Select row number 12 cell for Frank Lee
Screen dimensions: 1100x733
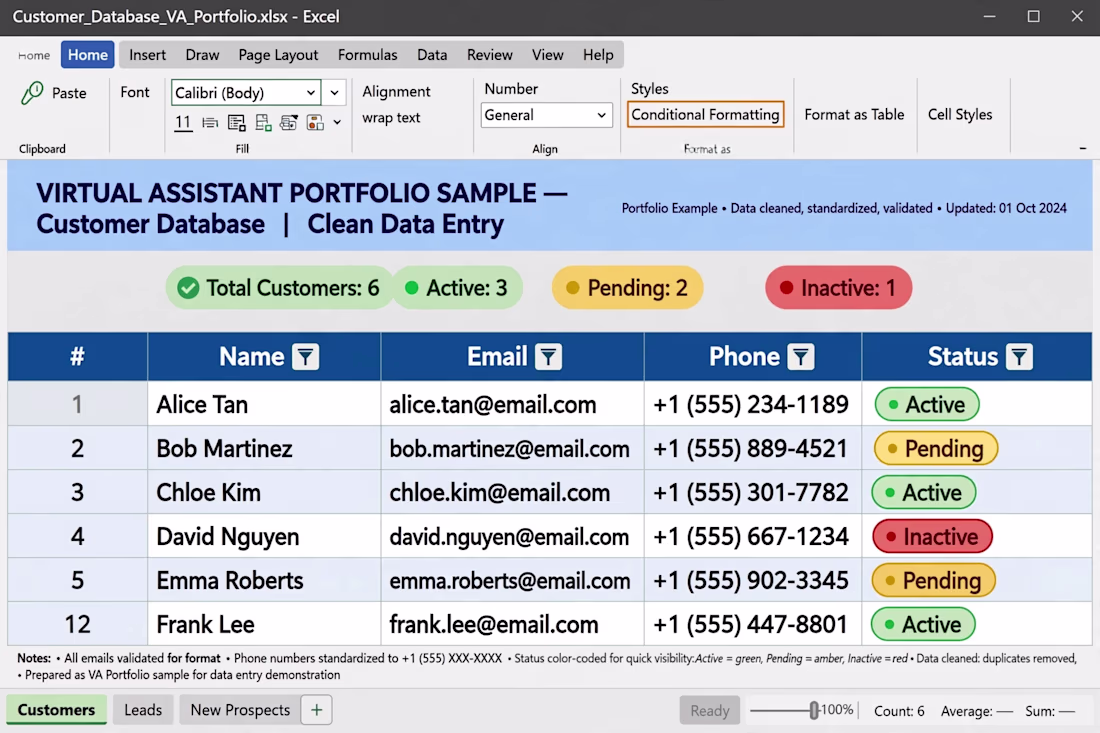point(77,624)
